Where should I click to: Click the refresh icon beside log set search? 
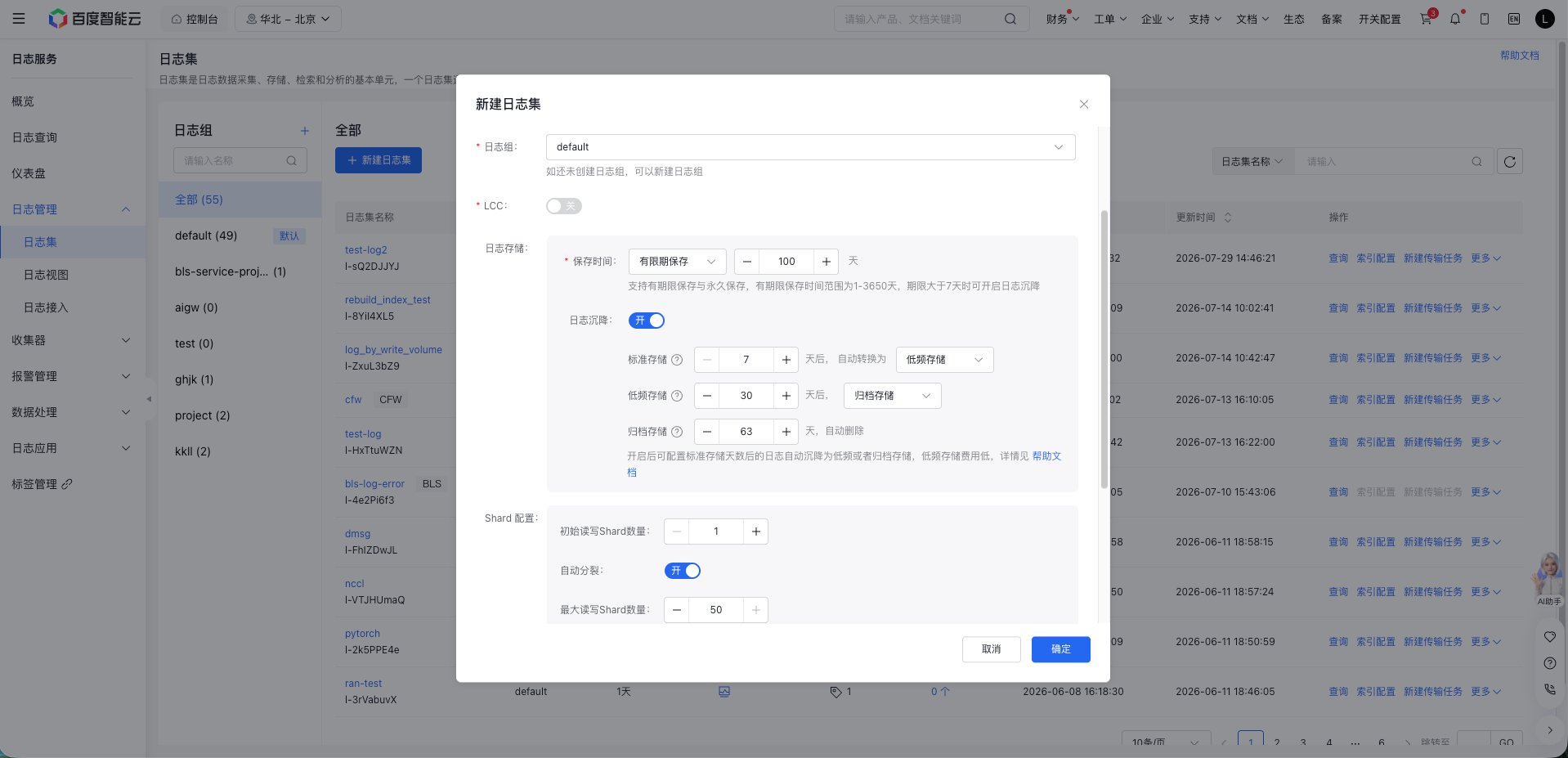tap(1509, 162)
